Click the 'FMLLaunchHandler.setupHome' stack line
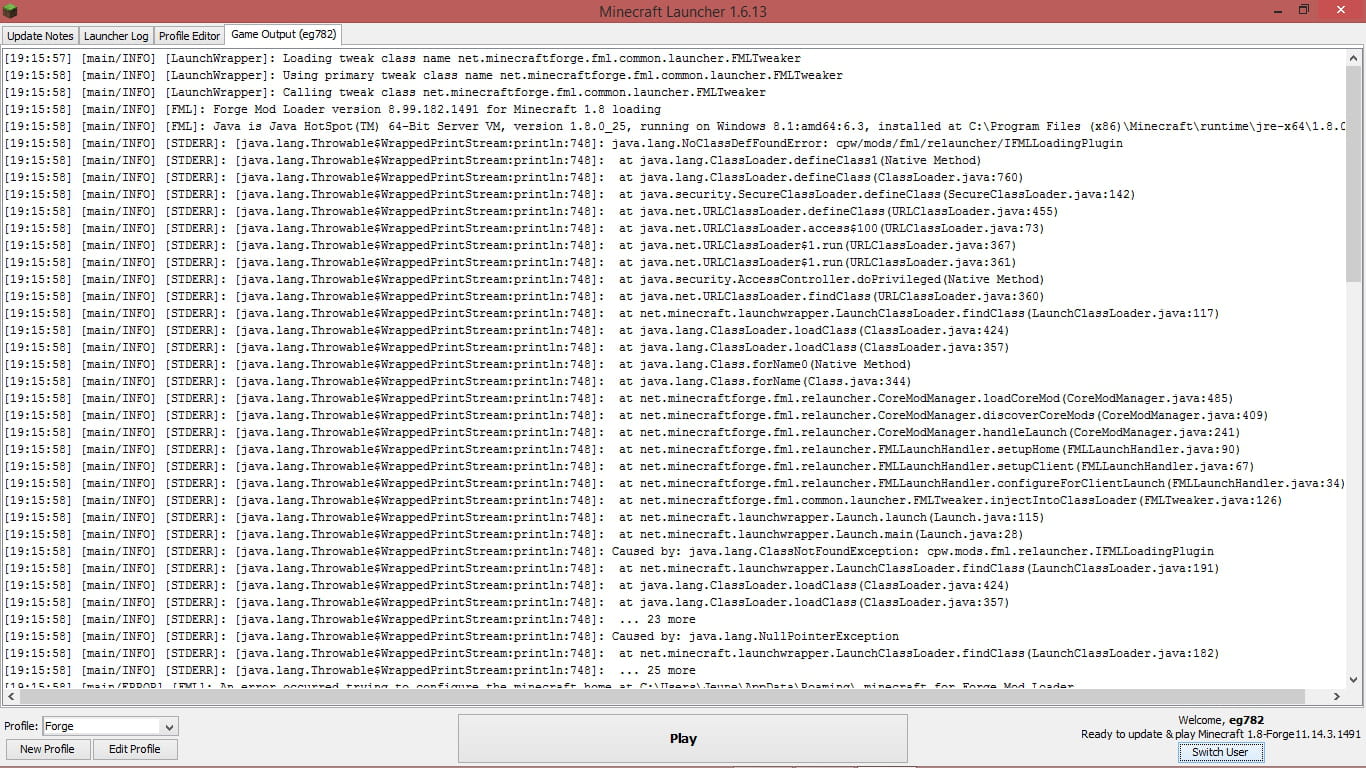The width and height of the screenshot is (1366, 768). click(622, 449)
